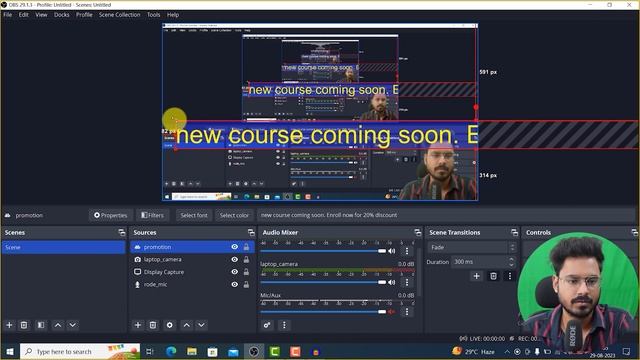Open source properties gear icon
This screenshot has height=360, width=640.
click(169, 325)
